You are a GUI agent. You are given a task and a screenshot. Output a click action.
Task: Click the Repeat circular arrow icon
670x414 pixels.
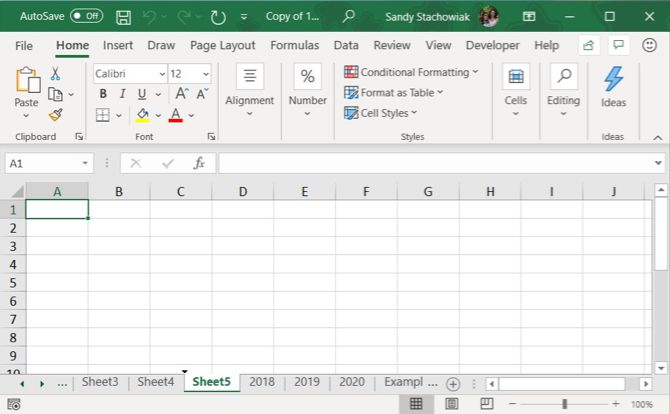pos(218,17)
